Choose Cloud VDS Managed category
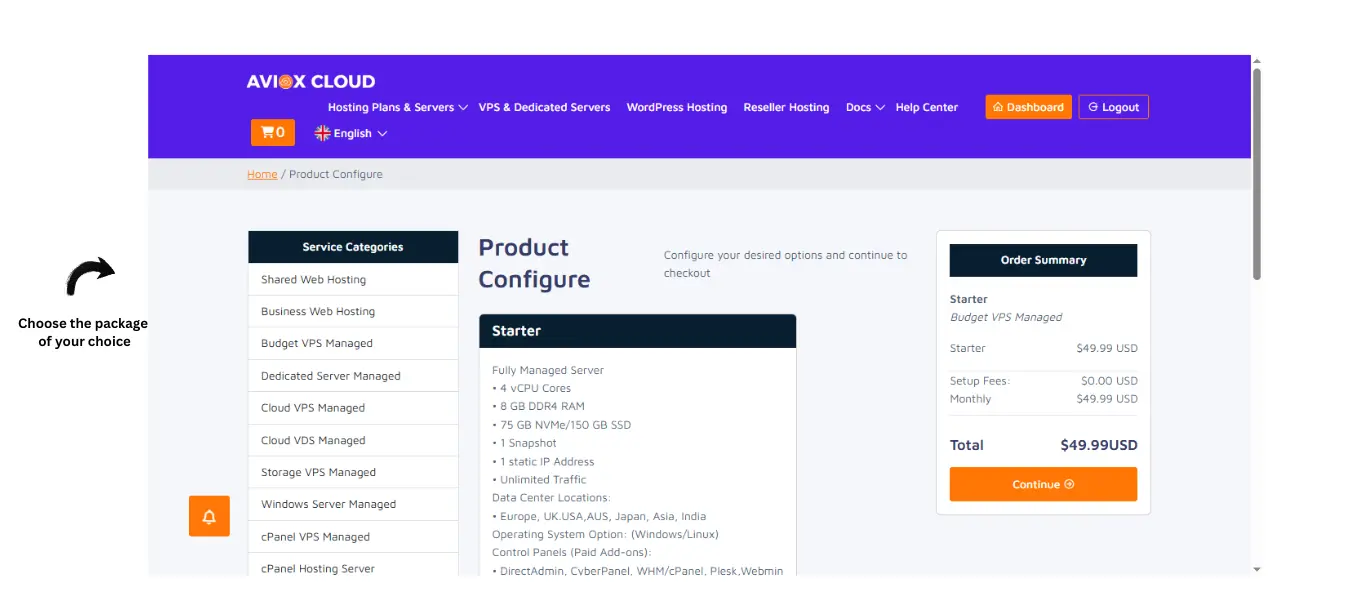Screen dimensions: 1366x609 313,440
